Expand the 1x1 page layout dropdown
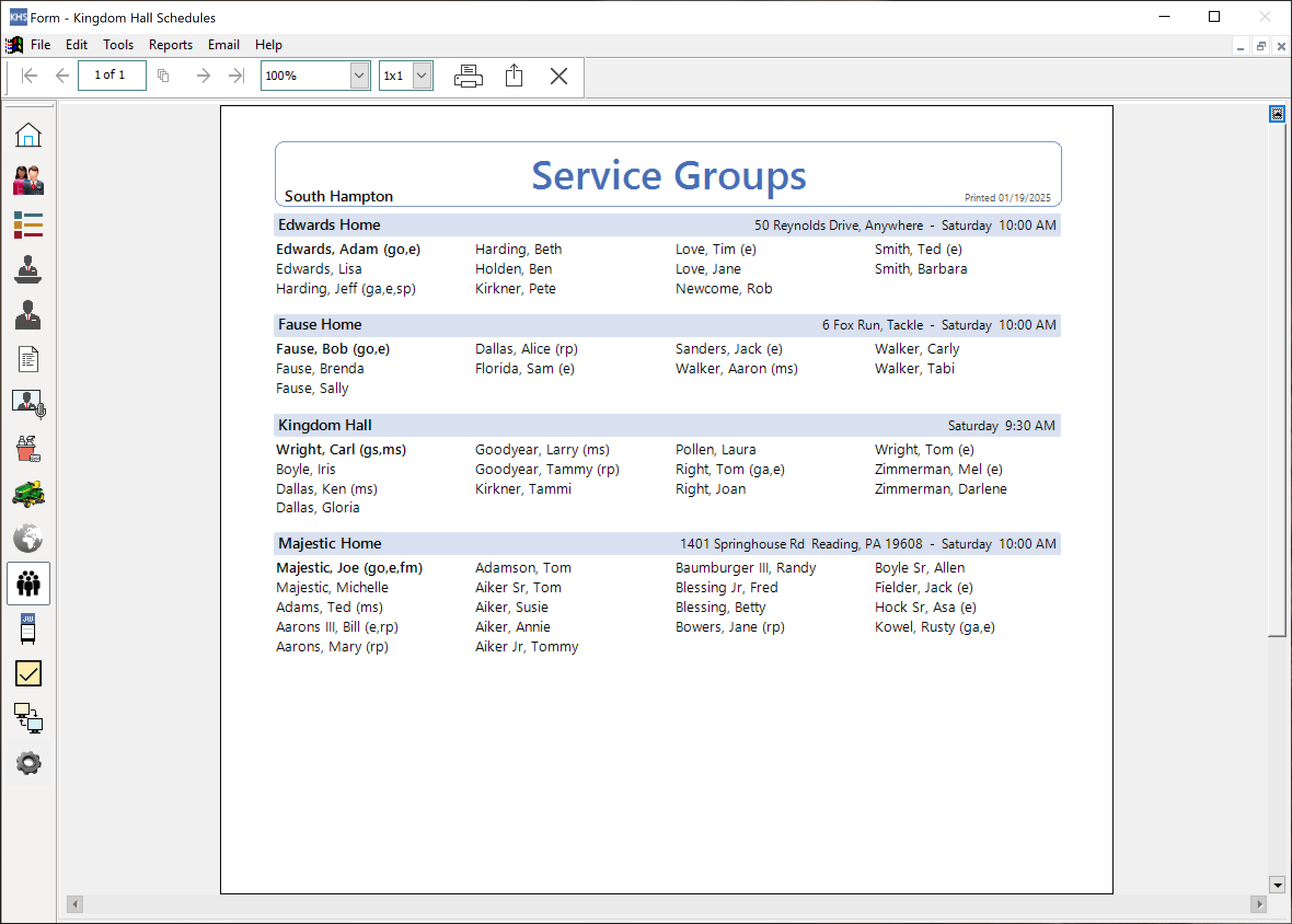The width and height of the screenshot is (1292, 924). point(422,75)
